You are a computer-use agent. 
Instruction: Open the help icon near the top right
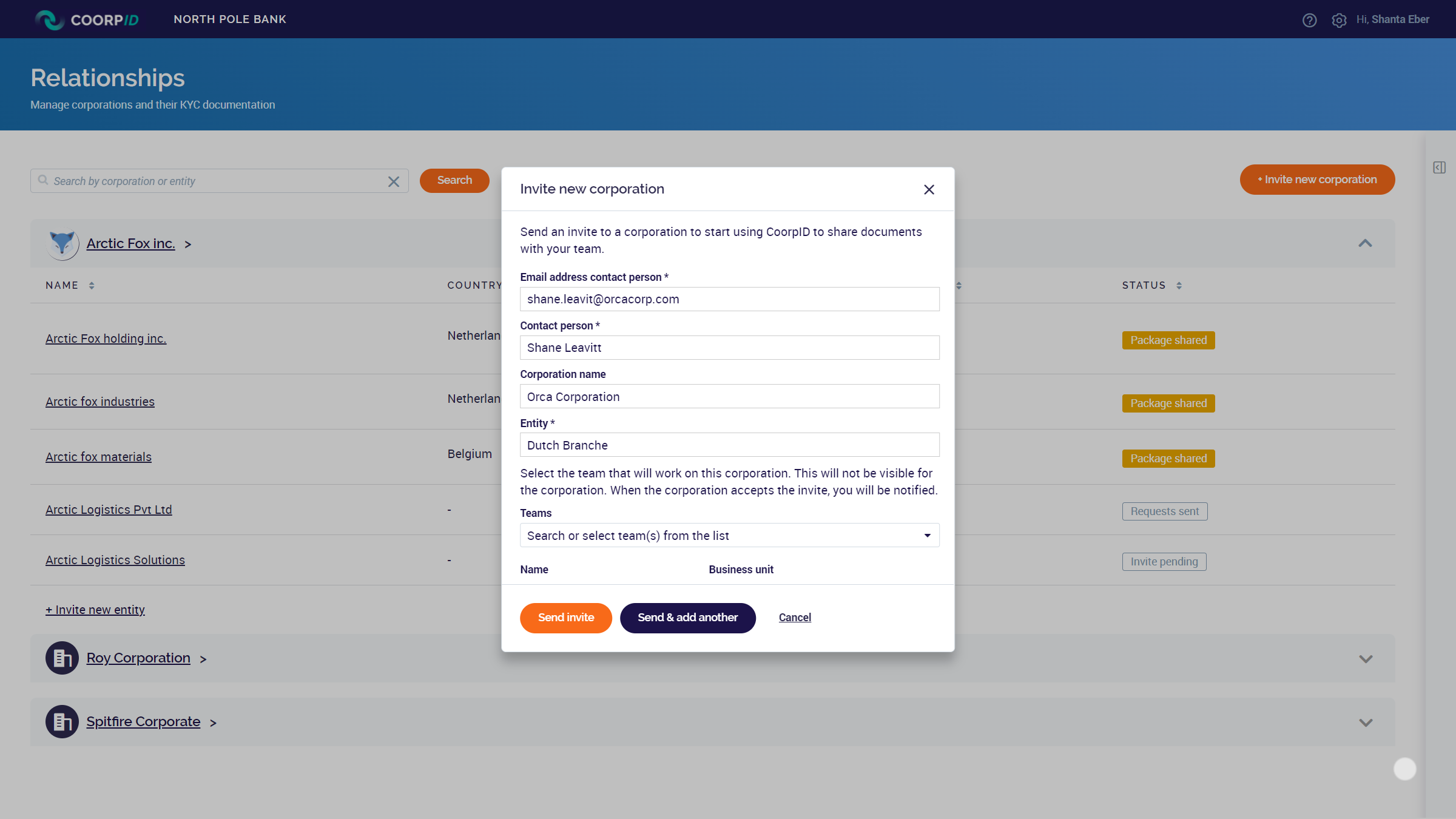(1310, 20)
